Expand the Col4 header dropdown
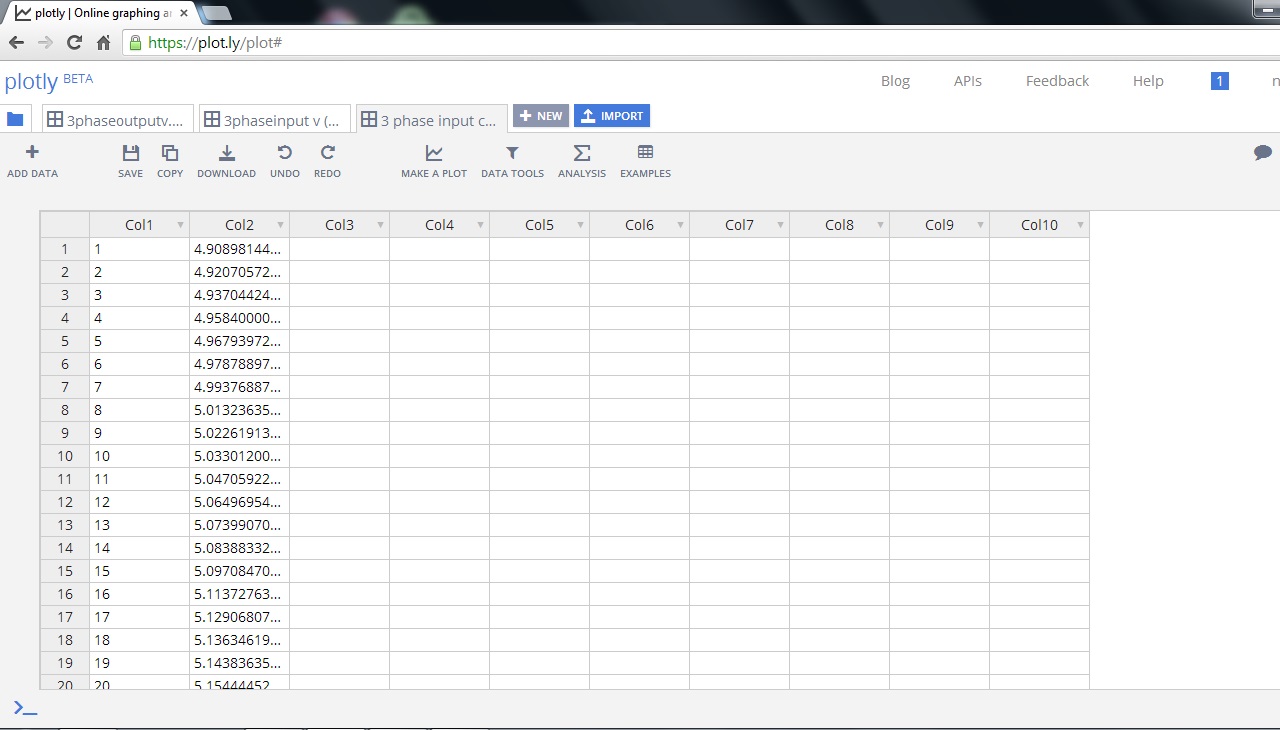 click(x=480, y=225)
